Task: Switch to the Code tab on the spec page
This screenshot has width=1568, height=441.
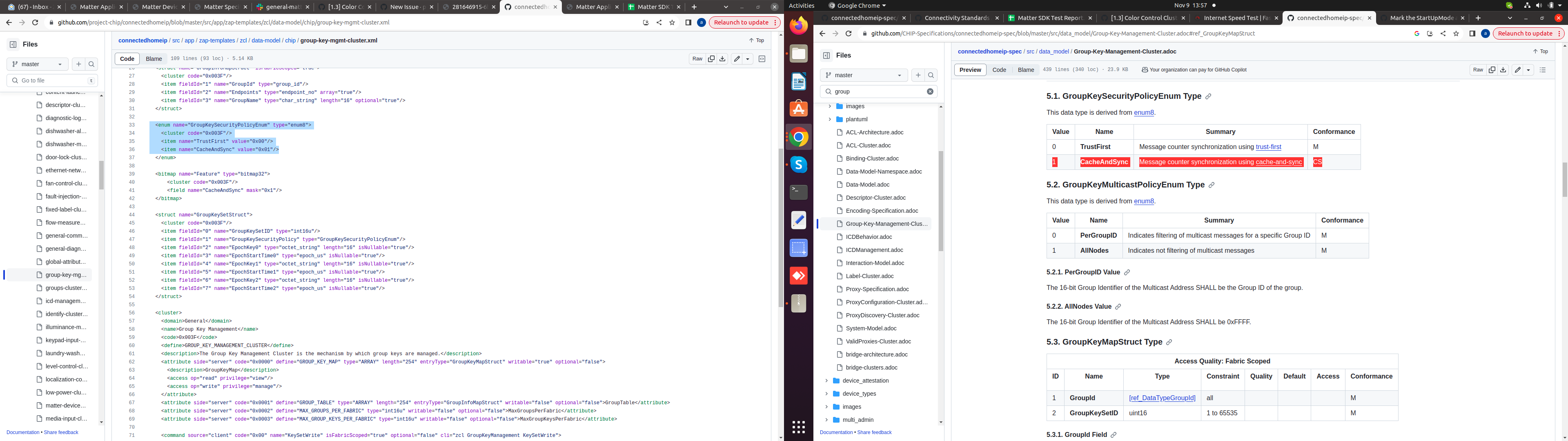Action: (x=1000, y=69)
